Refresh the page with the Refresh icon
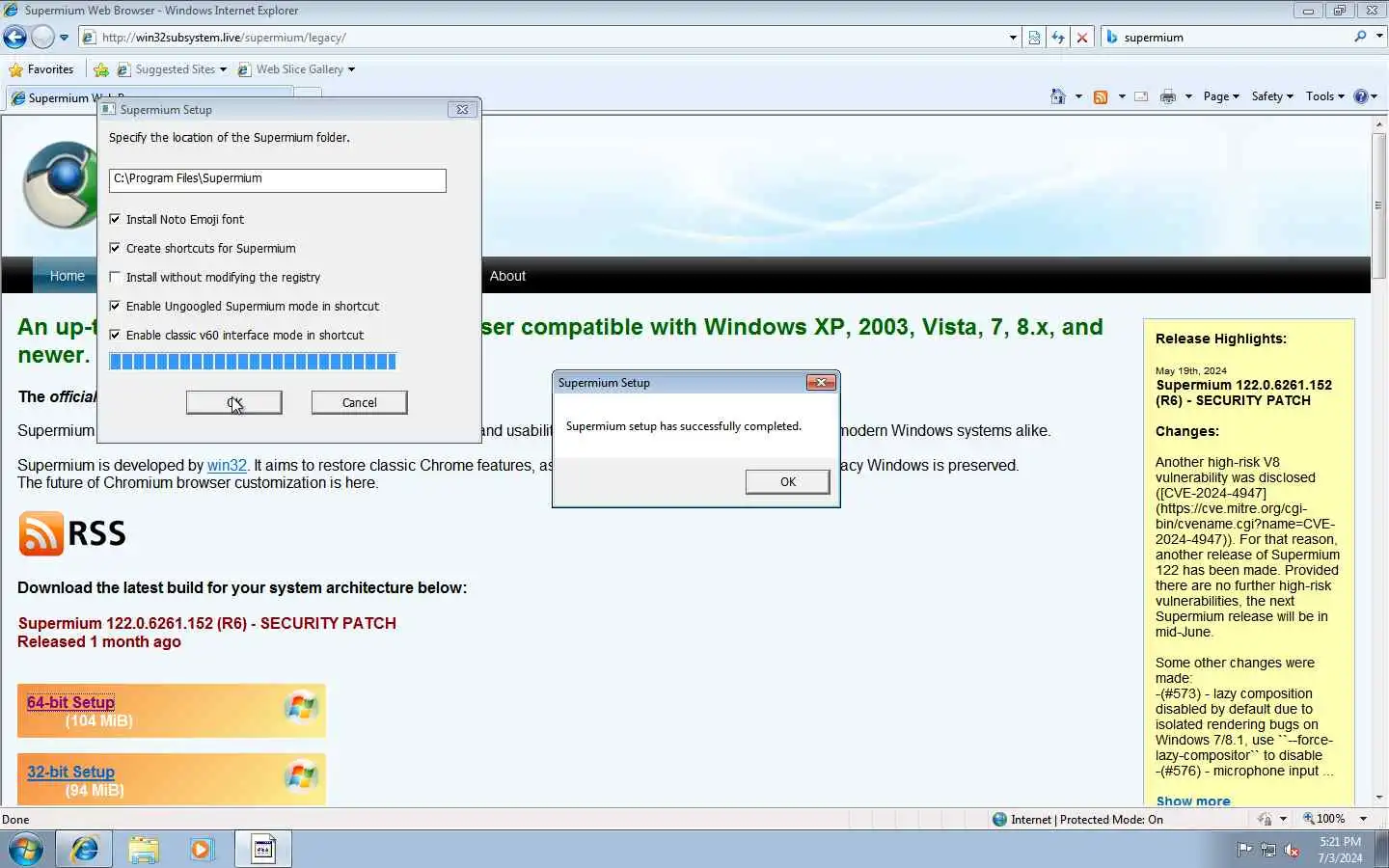1389x868 pixels. [1058, 38]
